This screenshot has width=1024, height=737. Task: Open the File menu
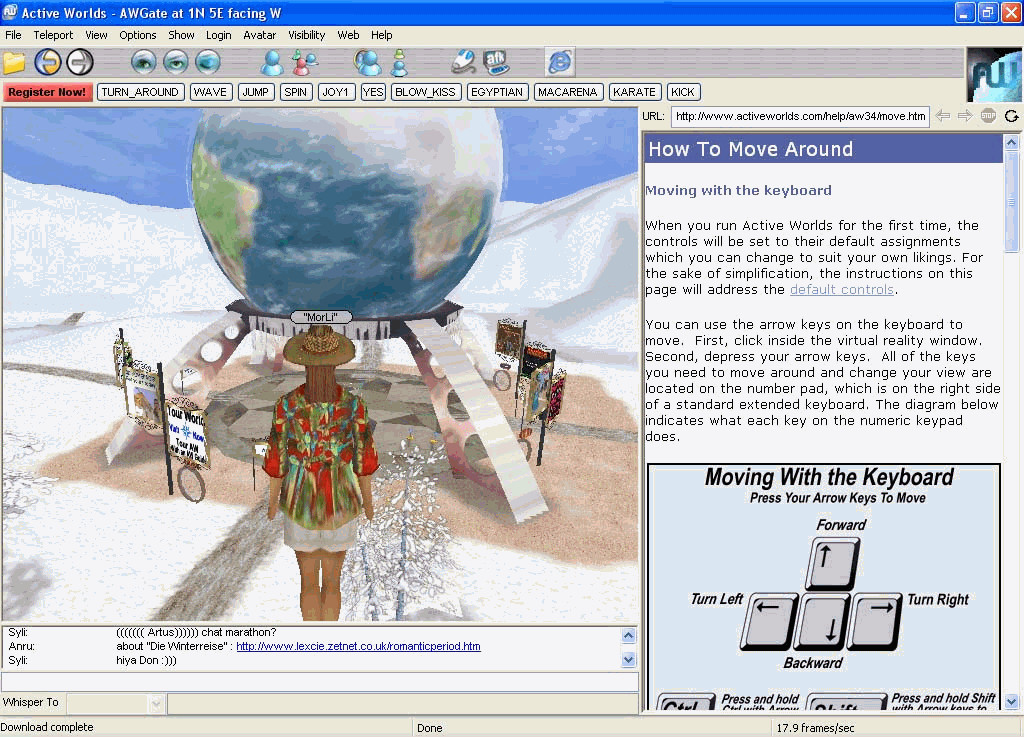click(x=13, y=35)
